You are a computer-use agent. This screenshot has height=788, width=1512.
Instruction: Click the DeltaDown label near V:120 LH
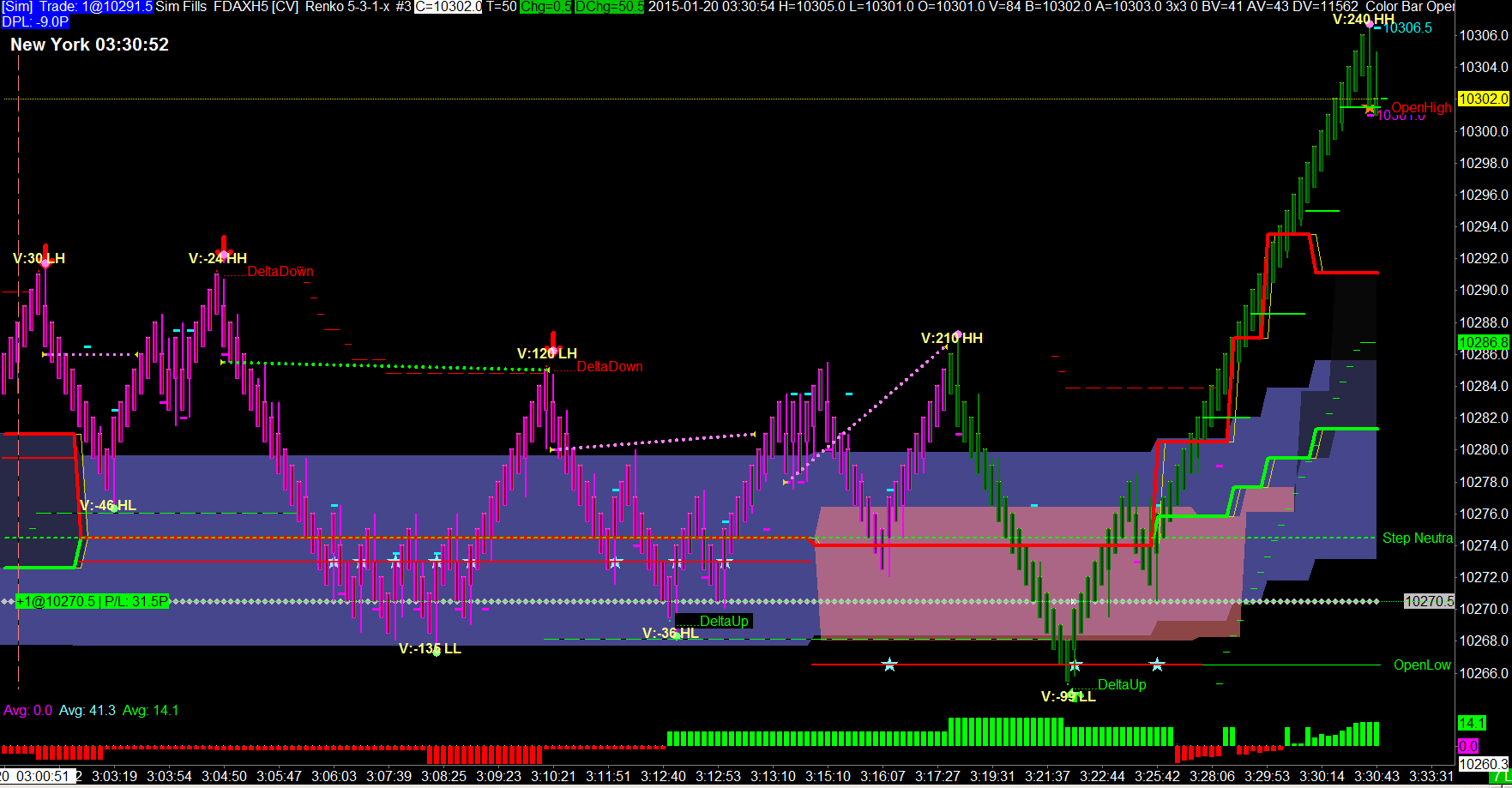[610, 366]
